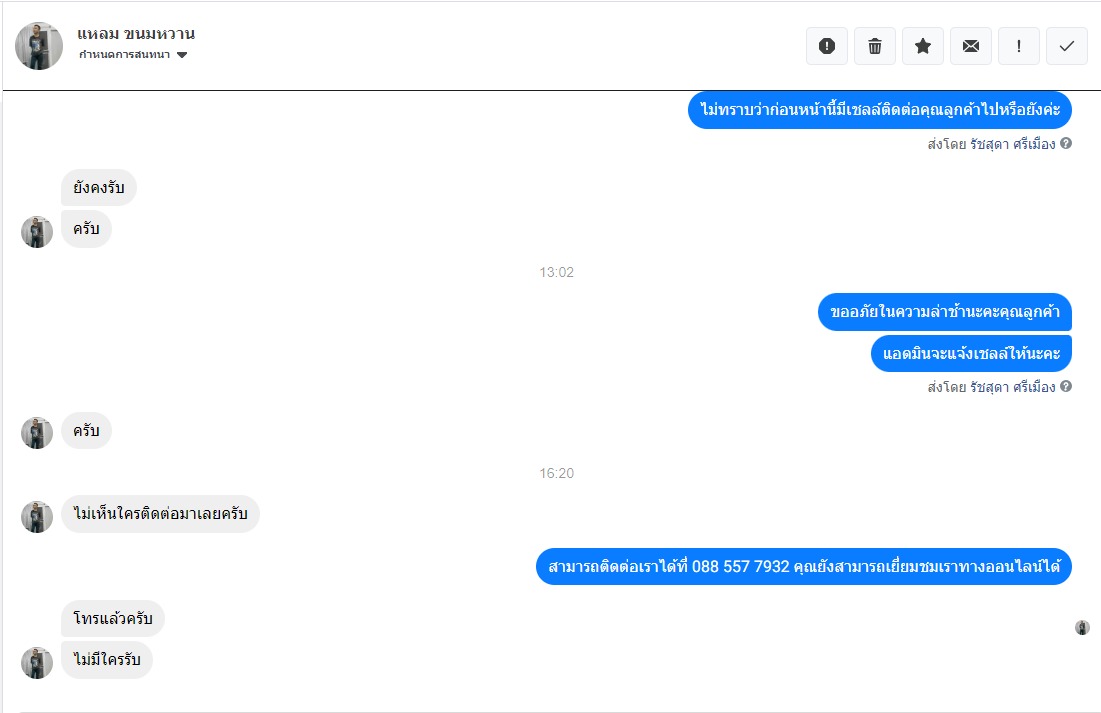Click the blue bubble แอดมินจะแจ้งเซลล์ให้นะคะ

[971, 353]
